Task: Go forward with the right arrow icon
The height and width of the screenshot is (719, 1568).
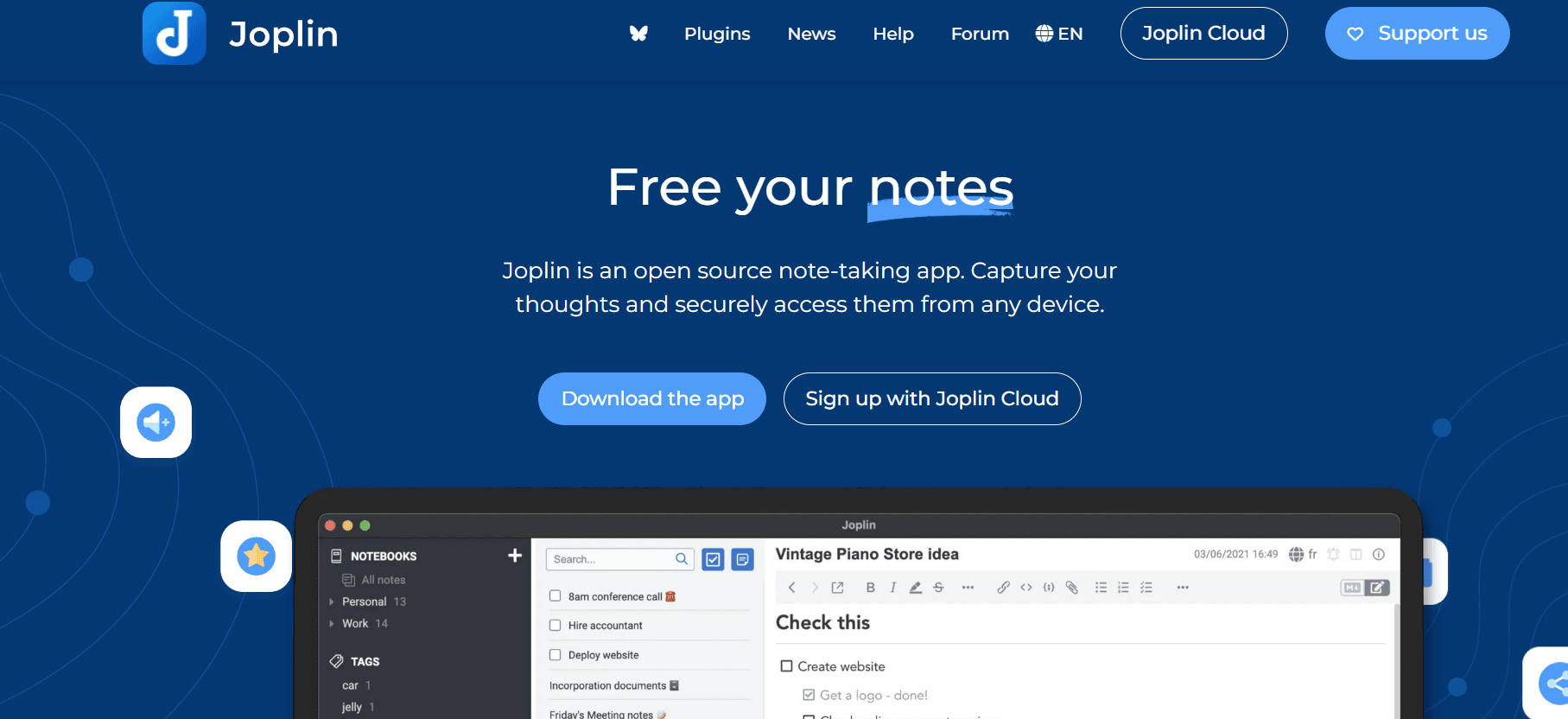Action: click(814, 588)
